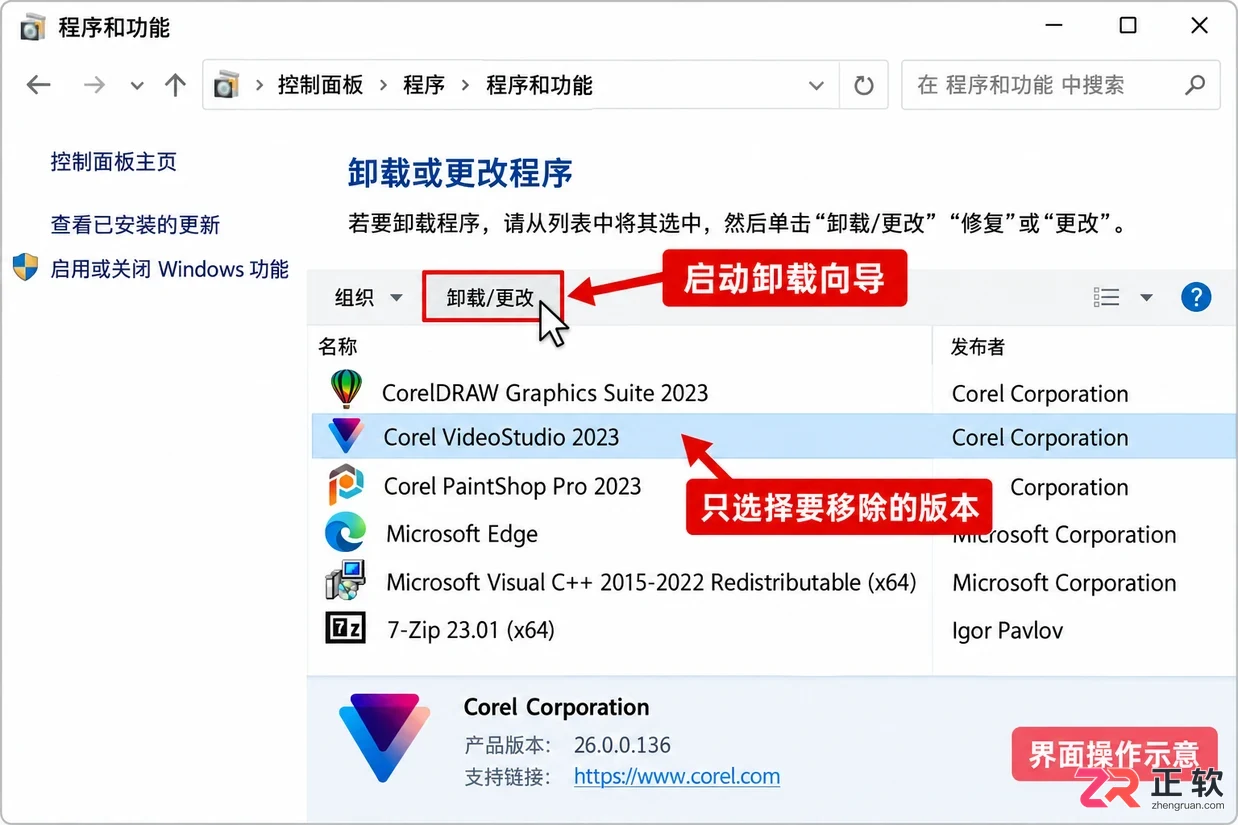
Task: Go back with the left arrow
Action: tap(38, 85)
